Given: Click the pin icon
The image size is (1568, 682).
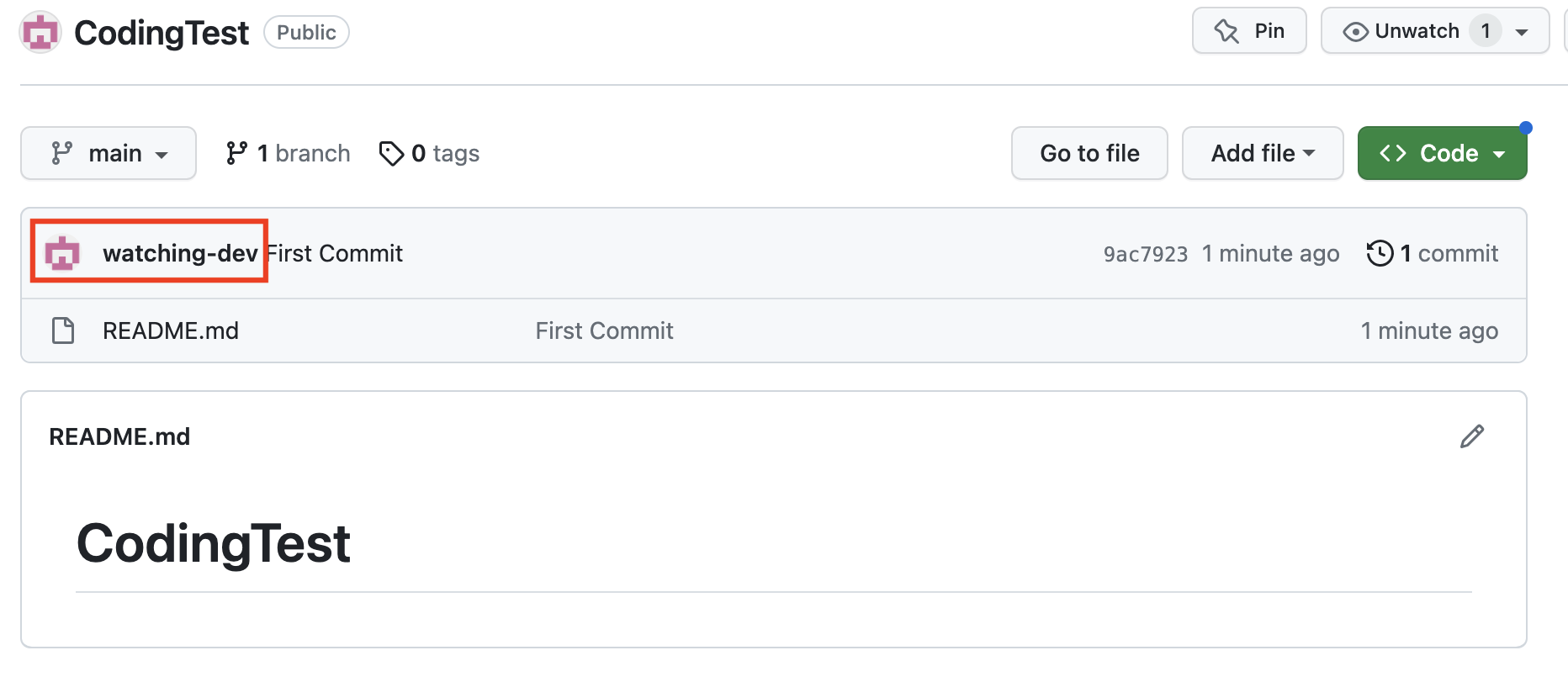Looking at the screenshot, I should point(1226,32).
